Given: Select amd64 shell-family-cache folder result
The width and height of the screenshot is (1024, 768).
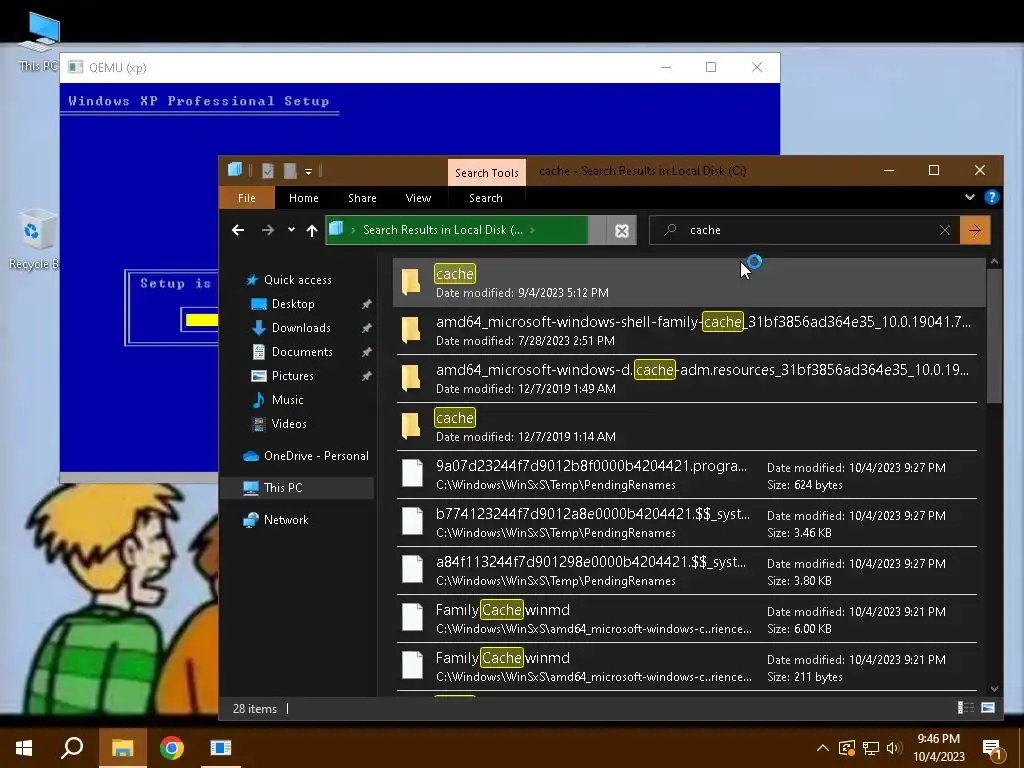Looking at the screenshot, I should coord(687,330).
